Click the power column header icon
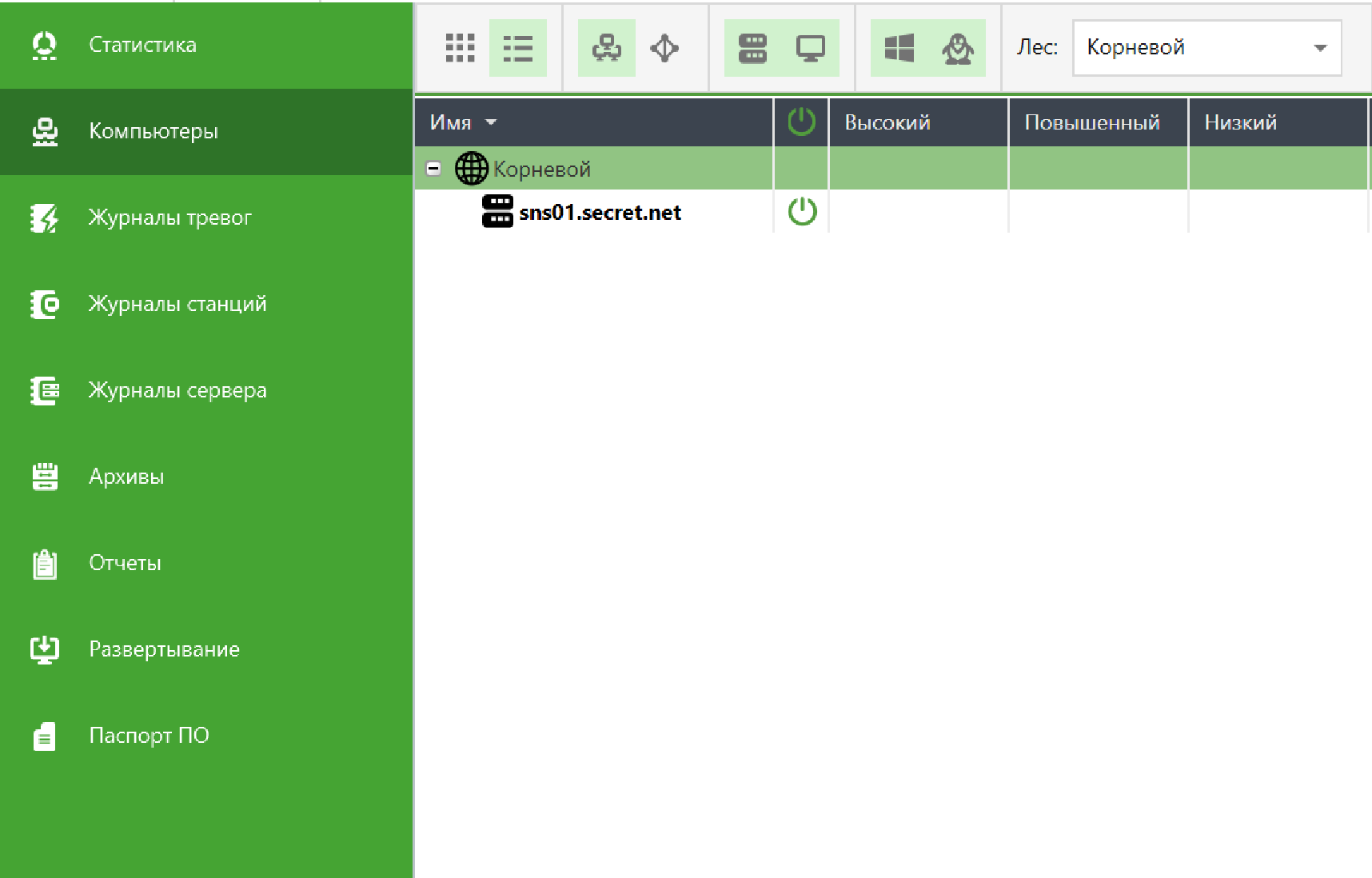The width and height of the screenshot is (1372, 878). coord(801,122)
